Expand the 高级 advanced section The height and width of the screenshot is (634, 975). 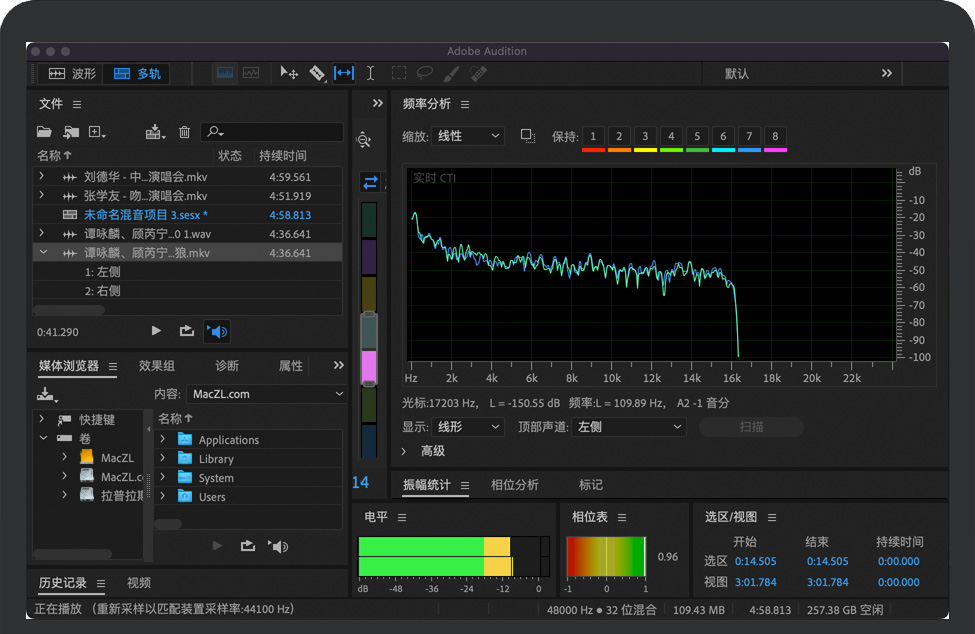[x=404, y=451]
